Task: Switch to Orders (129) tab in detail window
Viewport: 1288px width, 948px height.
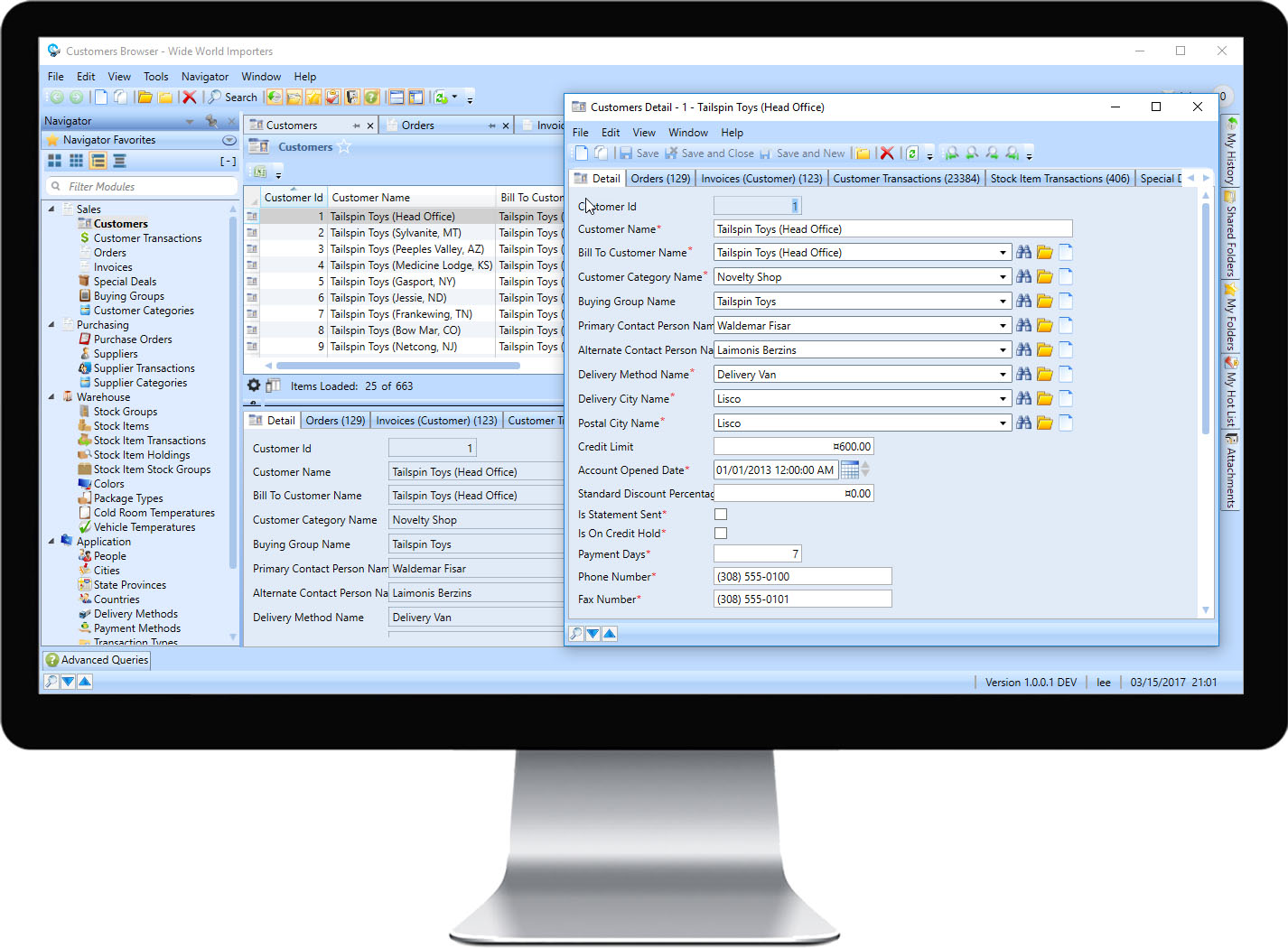Action: [660, 179]
